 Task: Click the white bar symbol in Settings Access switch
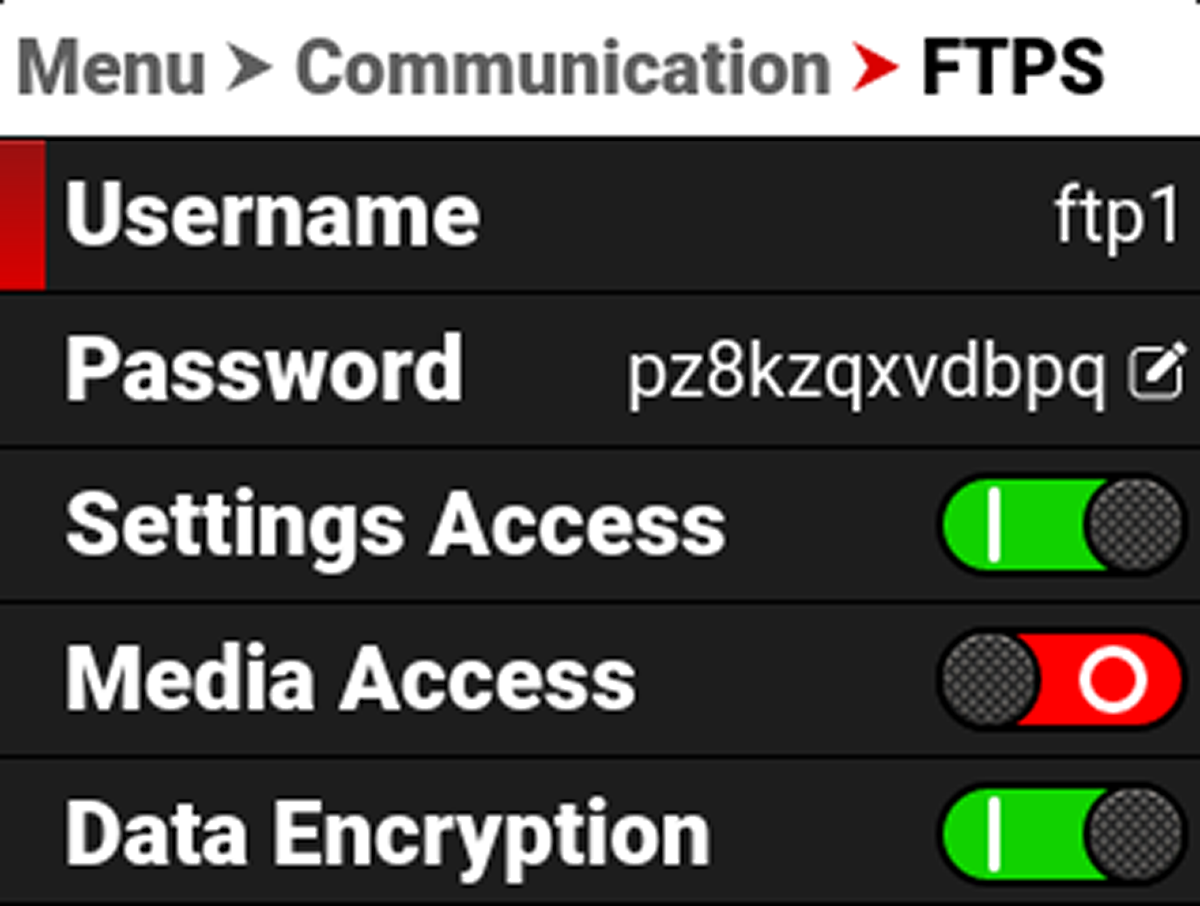pos(993,526)
